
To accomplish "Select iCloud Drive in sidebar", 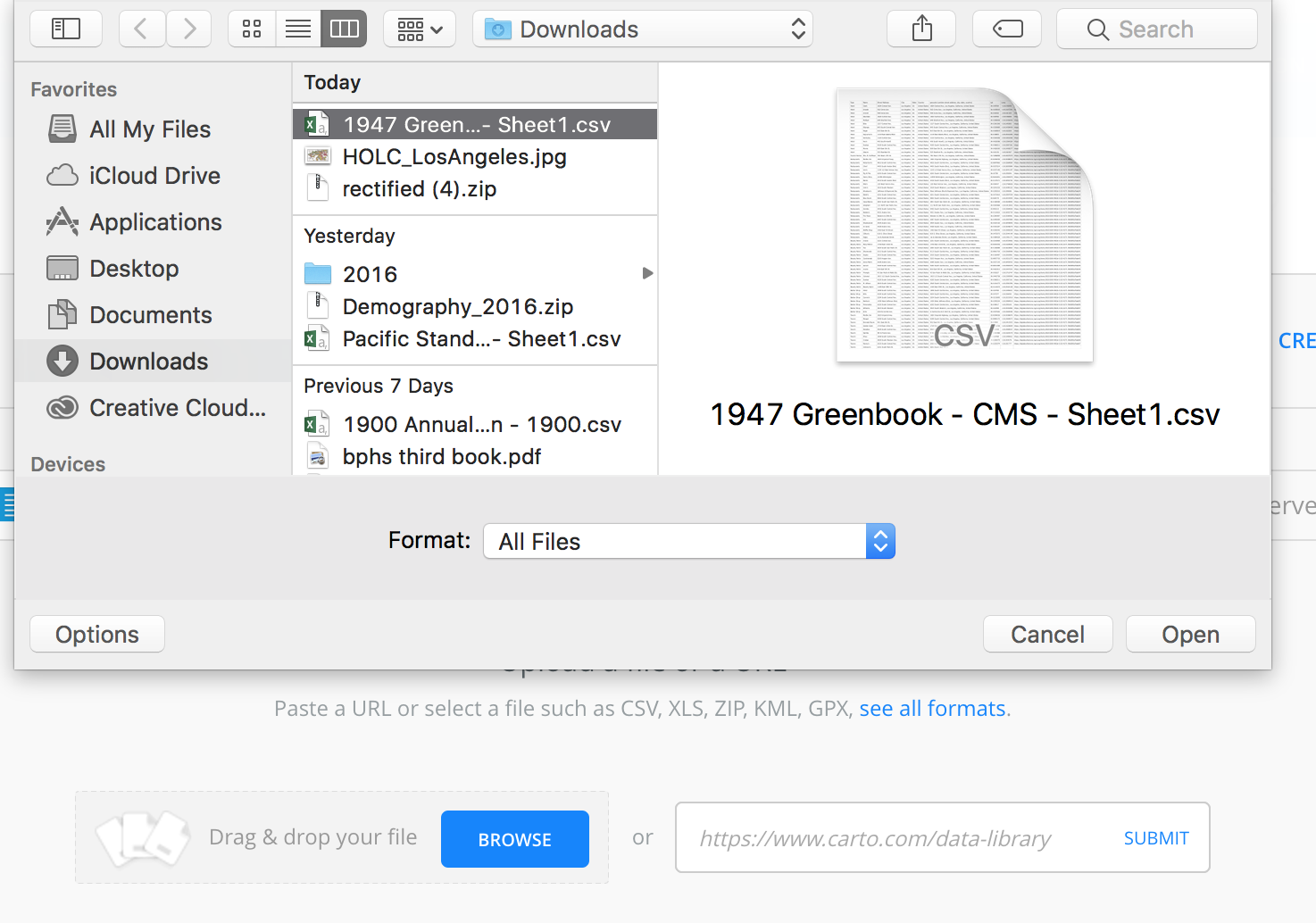I will (153, 176).
